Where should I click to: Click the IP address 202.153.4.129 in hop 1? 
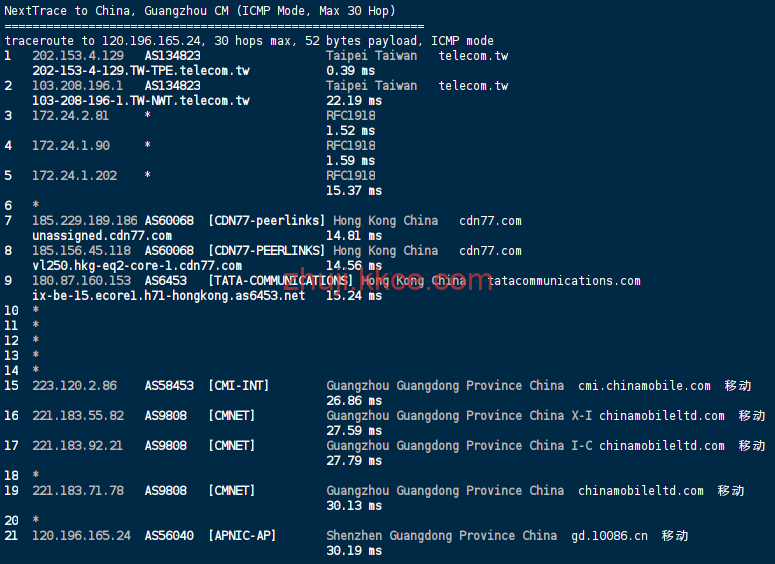[x=78, y=56]
